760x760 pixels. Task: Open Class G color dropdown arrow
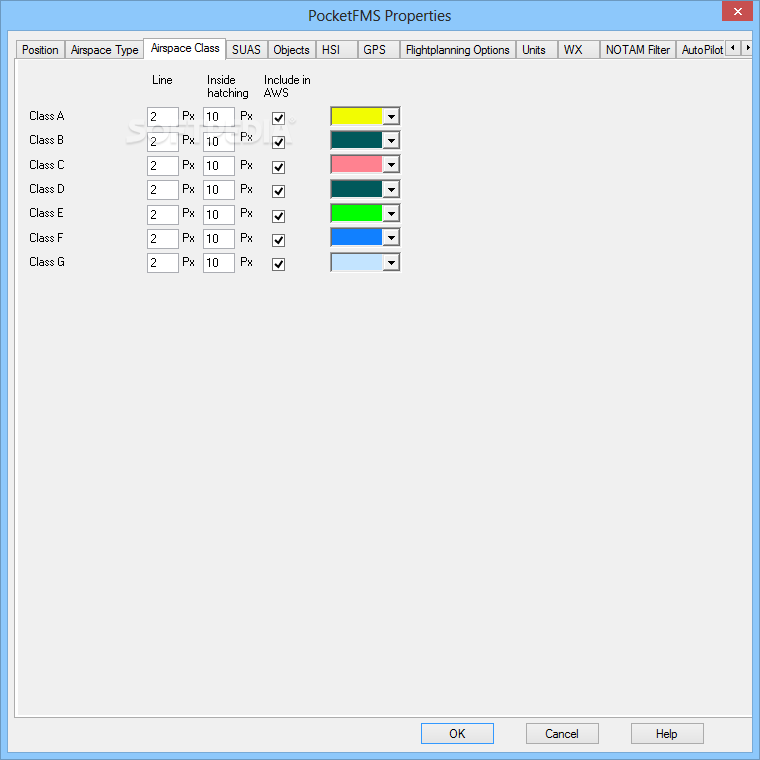[391, 262]
